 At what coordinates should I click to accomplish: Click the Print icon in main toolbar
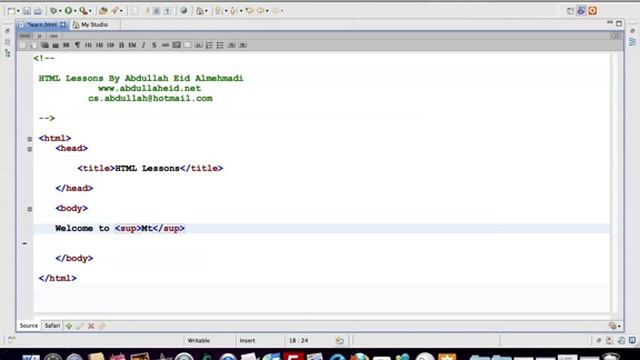tap(38, 11)
